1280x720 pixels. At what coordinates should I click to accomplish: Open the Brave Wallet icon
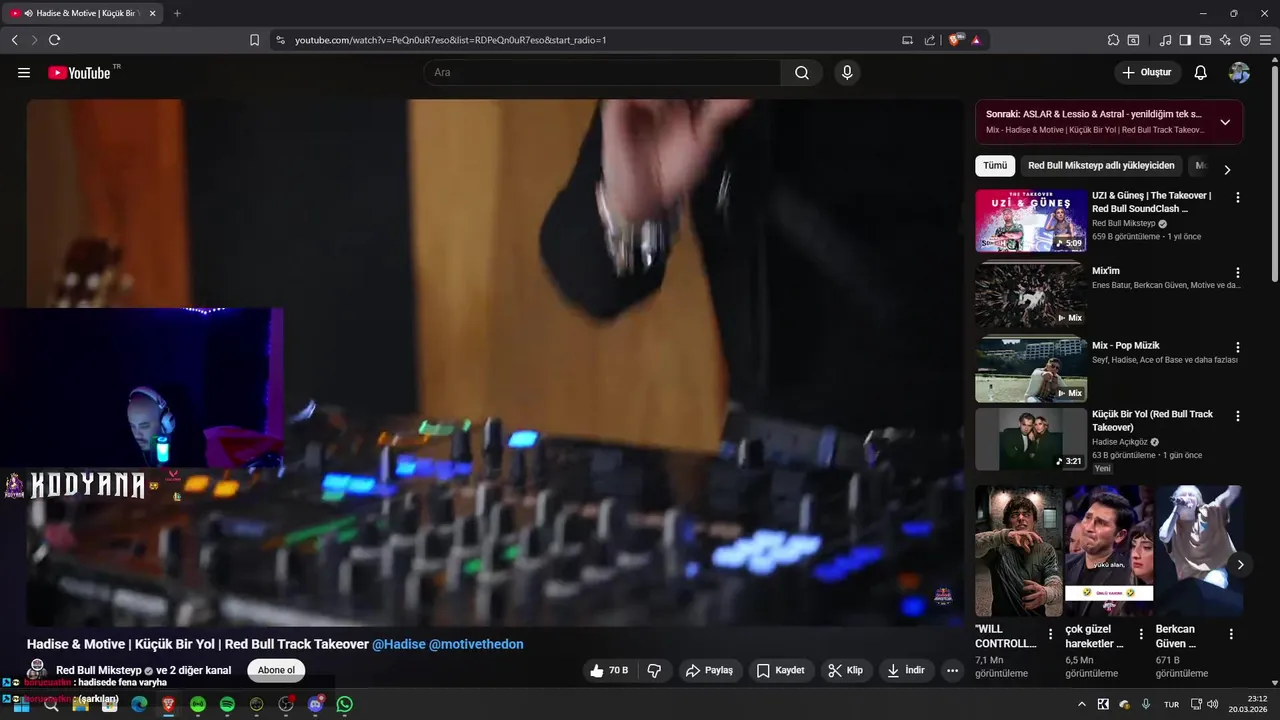click(x=1205, y=40)
